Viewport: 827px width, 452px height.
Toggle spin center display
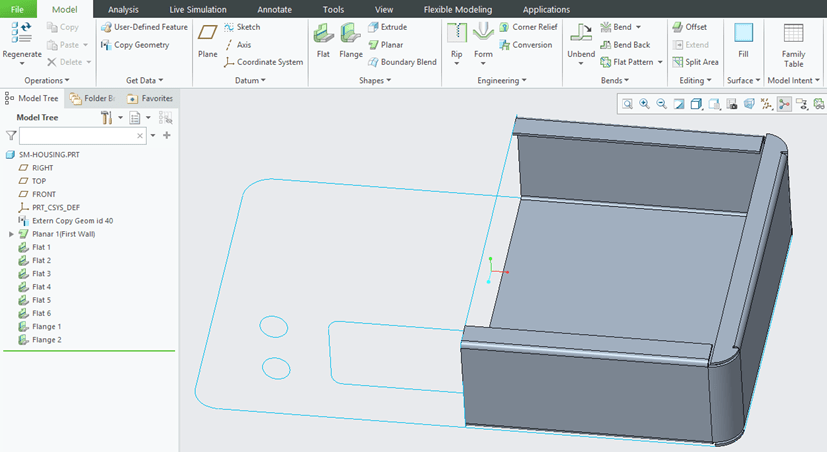[784, 104]
